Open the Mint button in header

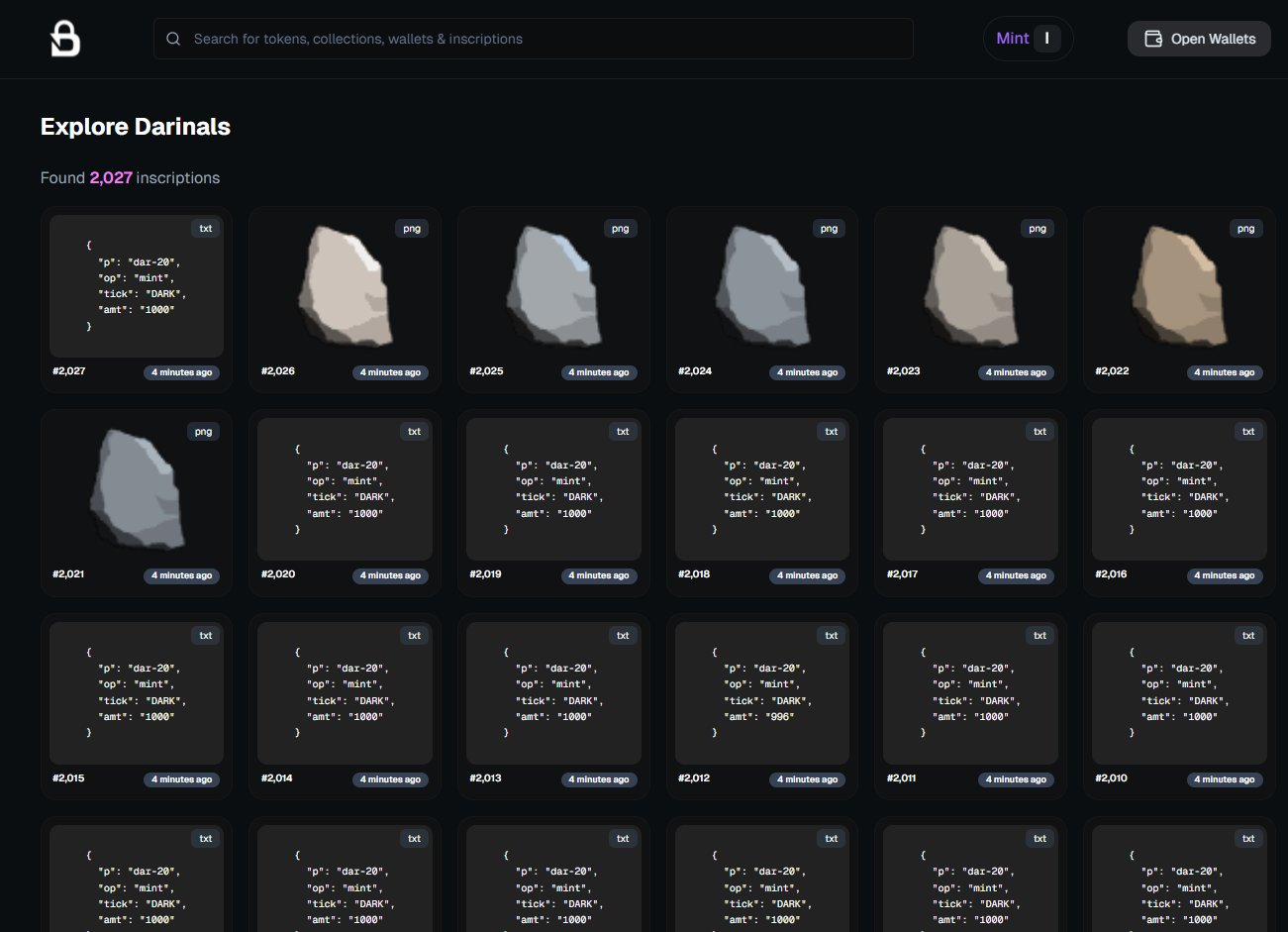(x=1028, y=39)
